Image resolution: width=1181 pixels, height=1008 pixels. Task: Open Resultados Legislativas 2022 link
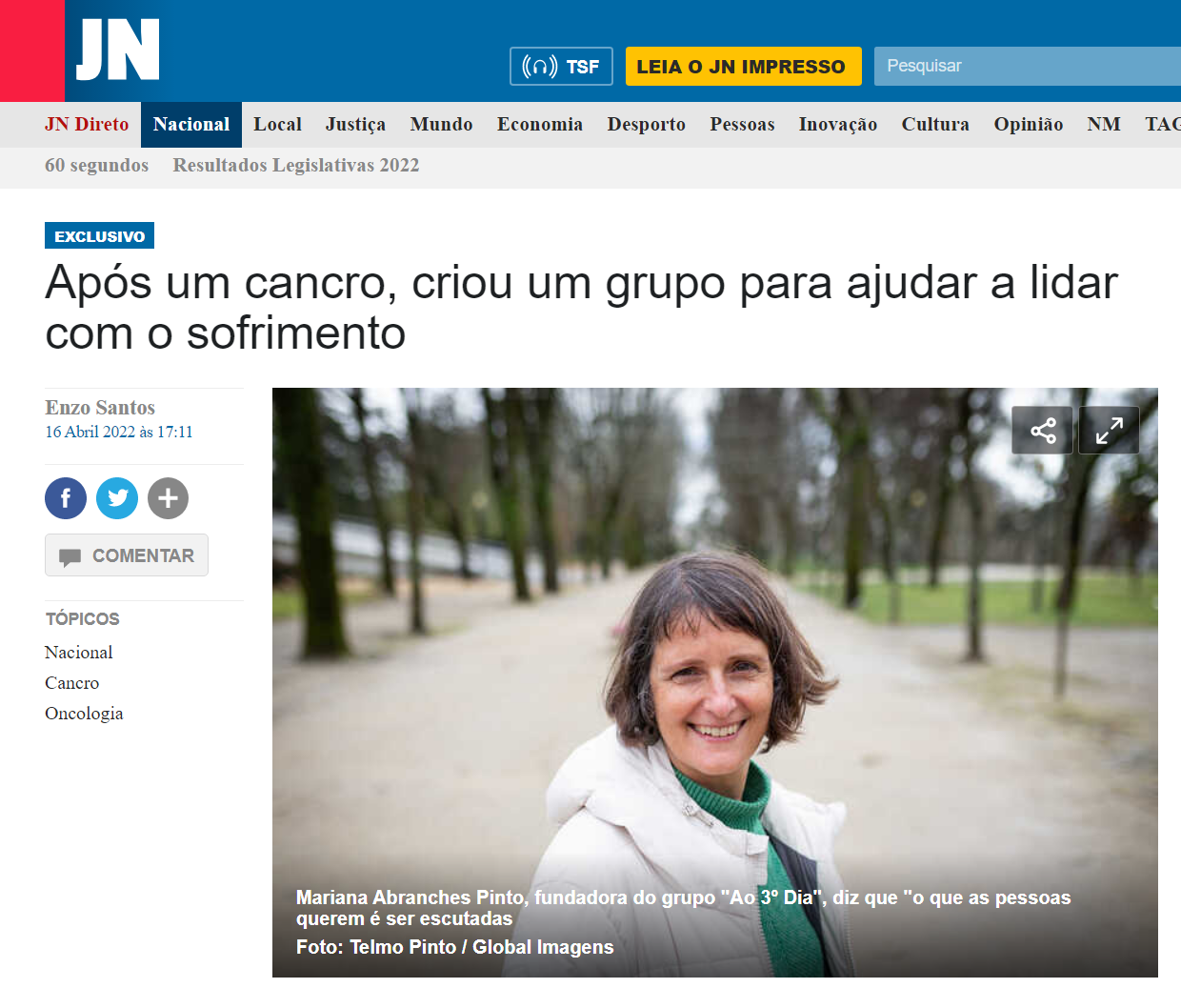[x=296, y=166]
